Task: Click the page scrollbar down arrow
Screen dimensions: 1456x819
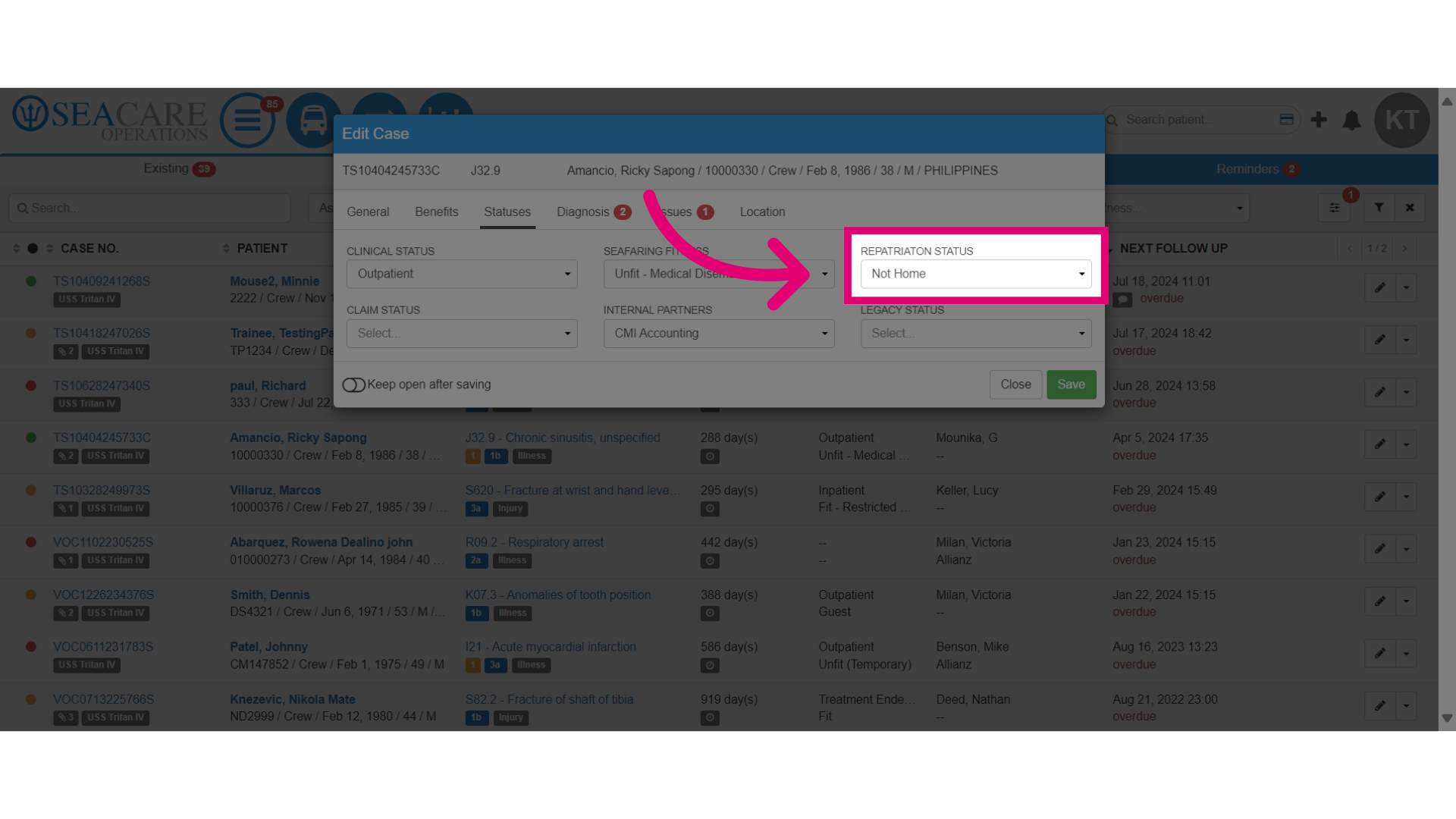Action: click(1447, 718)
